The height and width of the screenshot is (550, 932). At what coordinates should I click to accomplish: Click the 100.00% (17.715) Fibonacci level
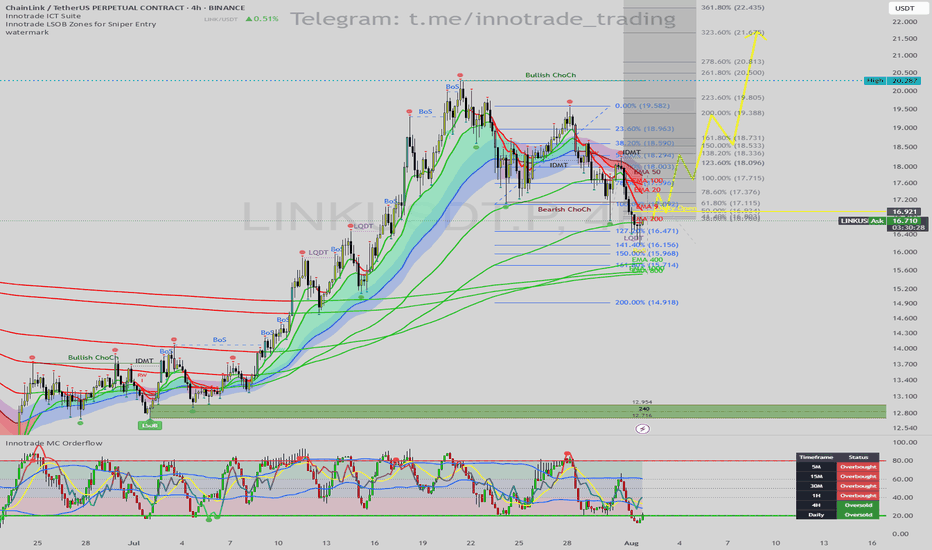tap(732, 178)
